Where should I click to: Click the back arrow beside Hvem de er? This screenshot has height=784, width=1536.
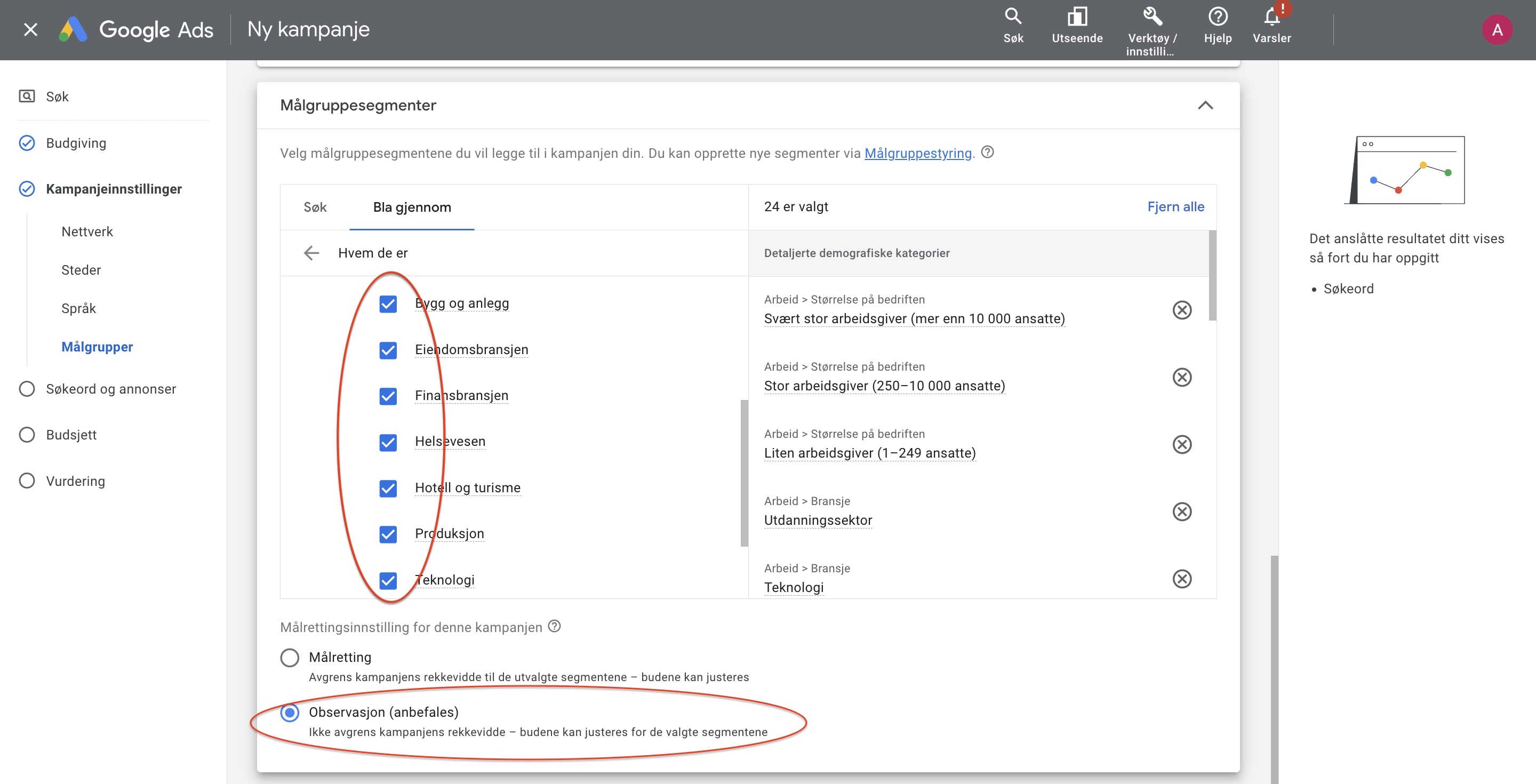pos(311,253)
